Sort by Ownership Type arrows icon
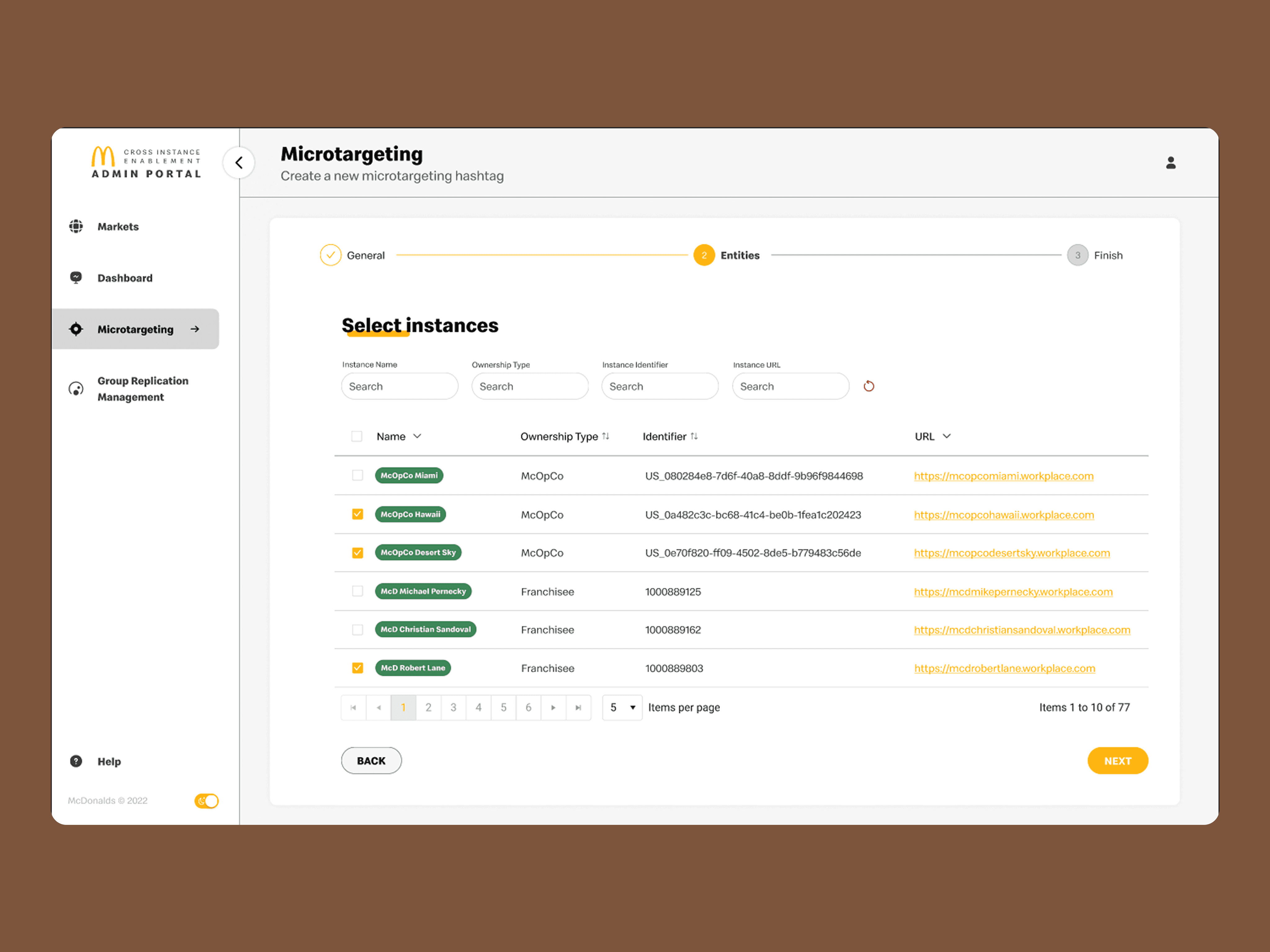This screenshot has height=952, width=1270. 606,436
